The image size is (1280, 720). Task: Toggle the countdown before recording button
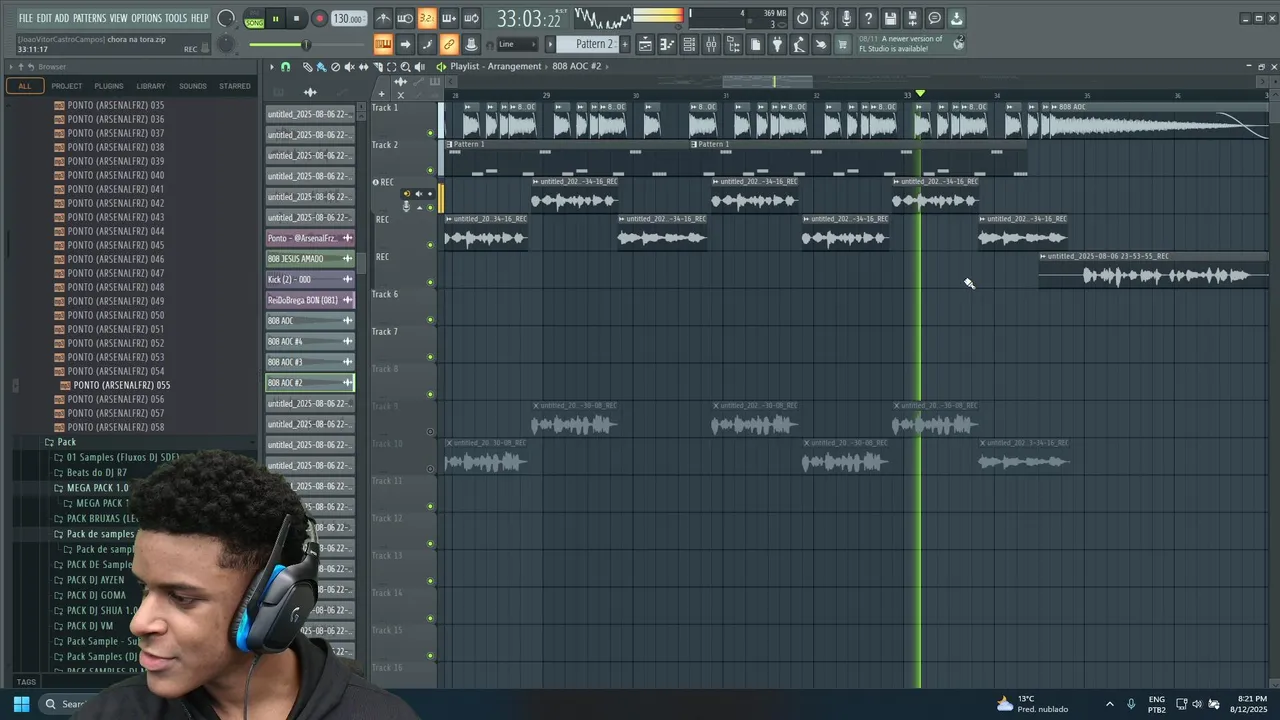pyautogui.click(x=427, y=18)
